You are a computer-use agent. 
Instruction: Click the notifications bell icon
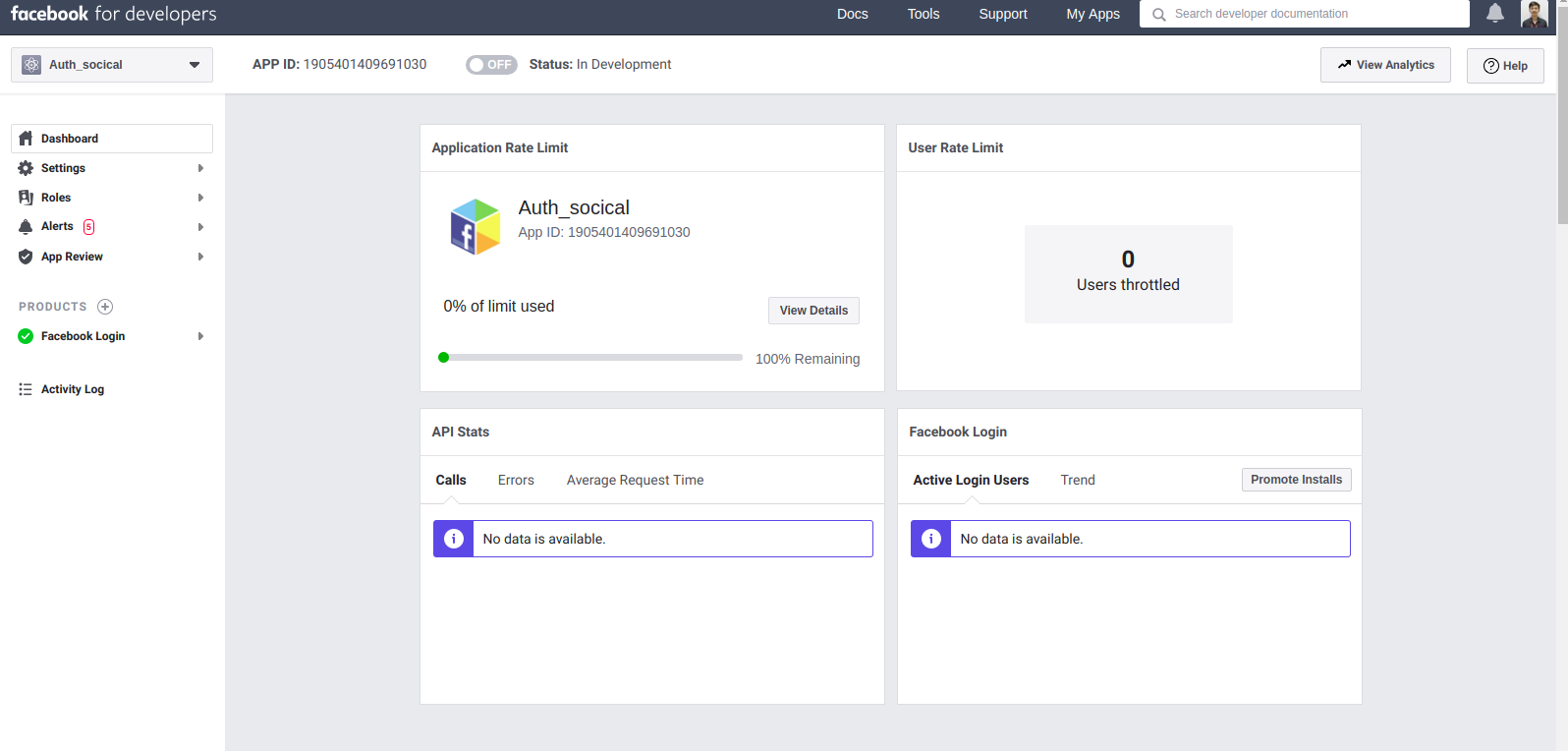[1494, 13]
